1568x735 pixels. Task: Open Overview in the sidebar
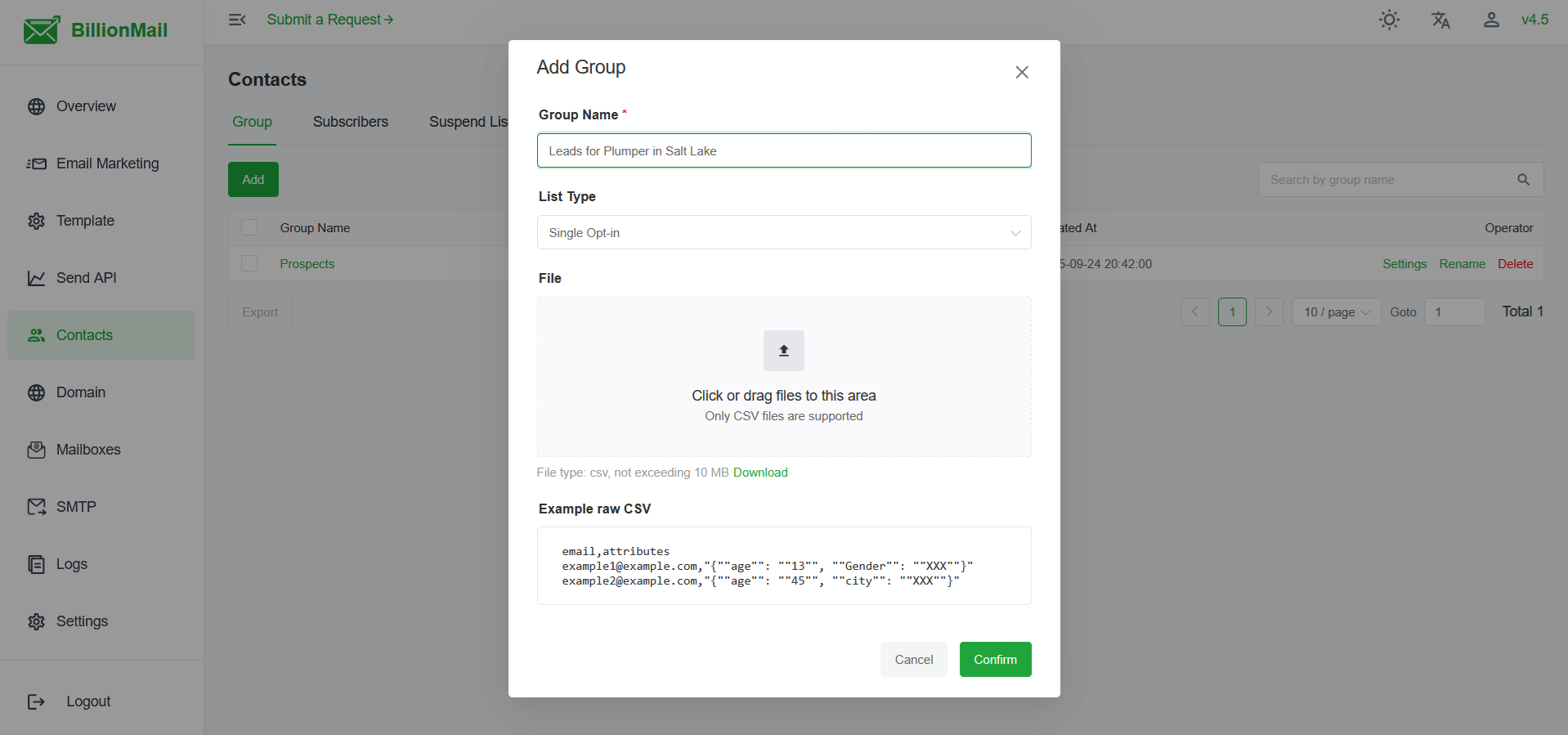coord(101,106)
